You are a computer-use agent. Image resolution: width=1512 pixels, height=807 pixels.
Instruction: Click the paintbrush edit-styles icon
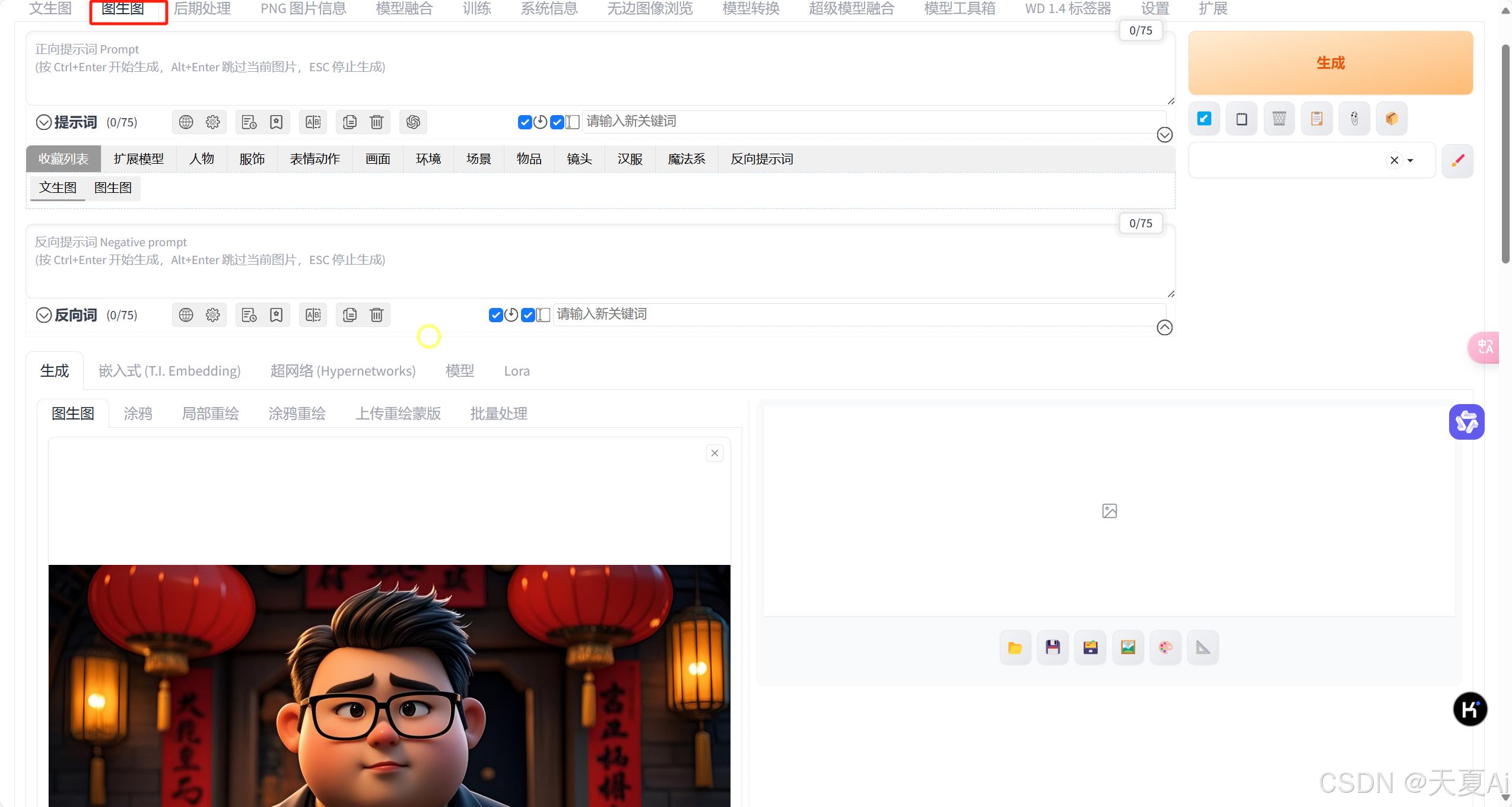point(1457,160)
